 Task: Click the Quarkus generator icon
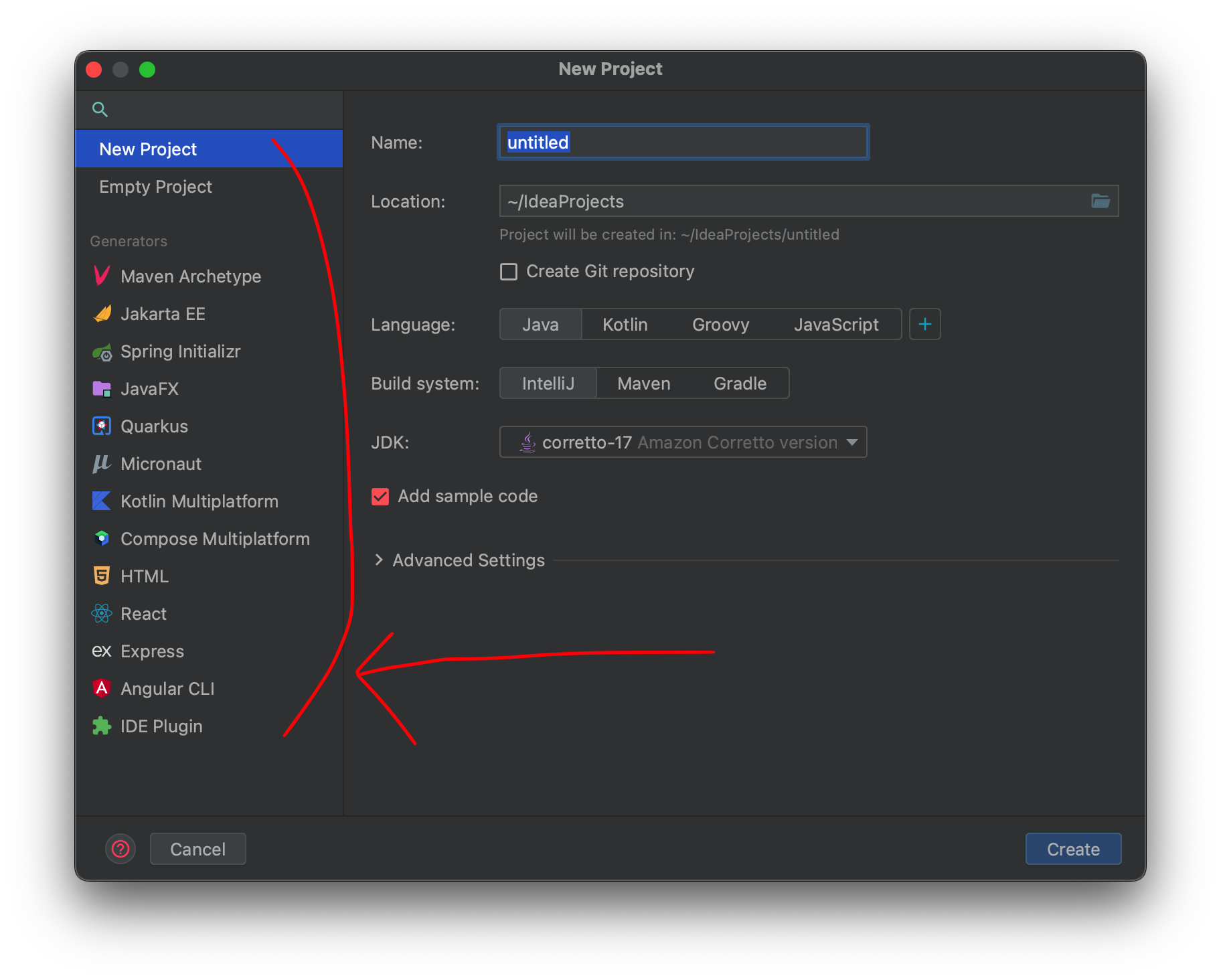(x=102, y=426)
